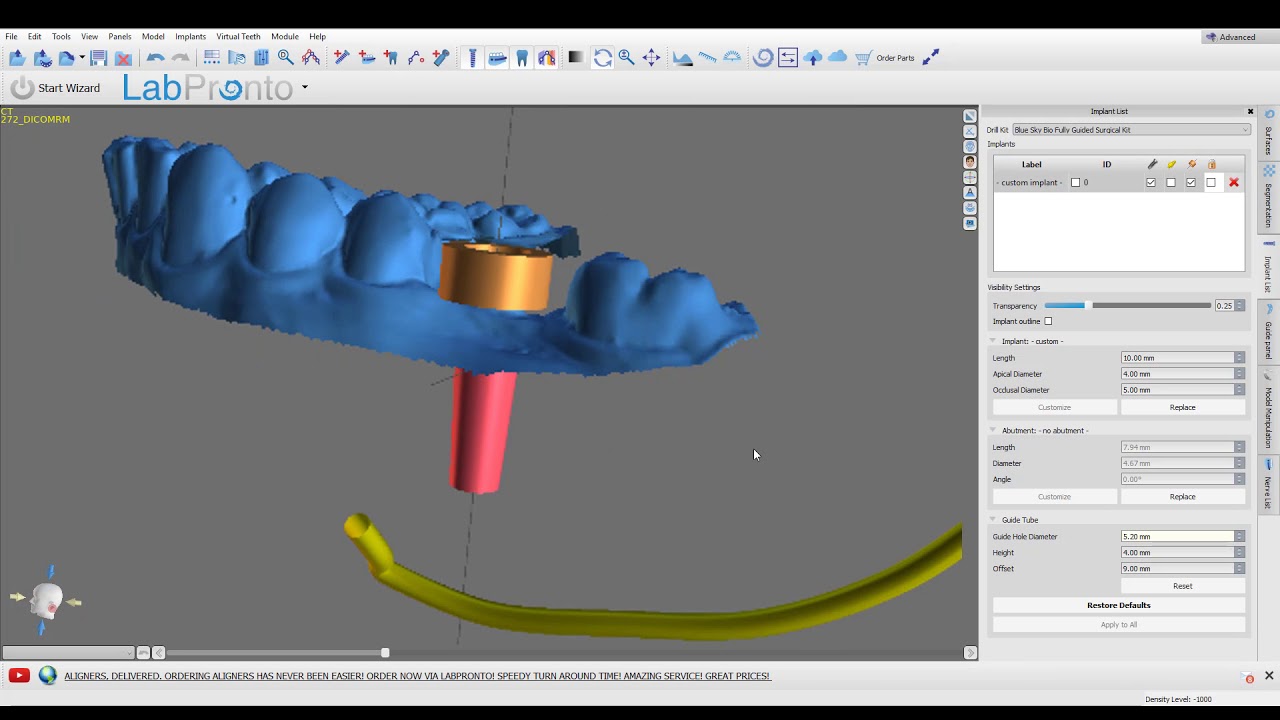Click the swap arrows toolbar icon
This screenshot has height=720, width=1280.
(x=788, y=58)
